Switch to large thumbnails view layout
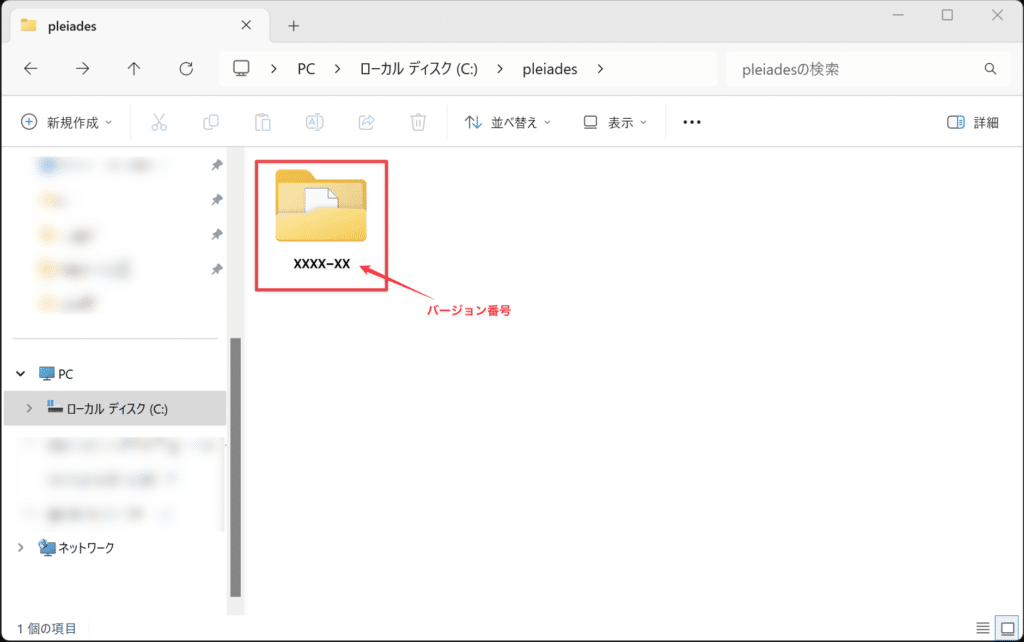This screenshot has height=642, width=1024. 1008,628
